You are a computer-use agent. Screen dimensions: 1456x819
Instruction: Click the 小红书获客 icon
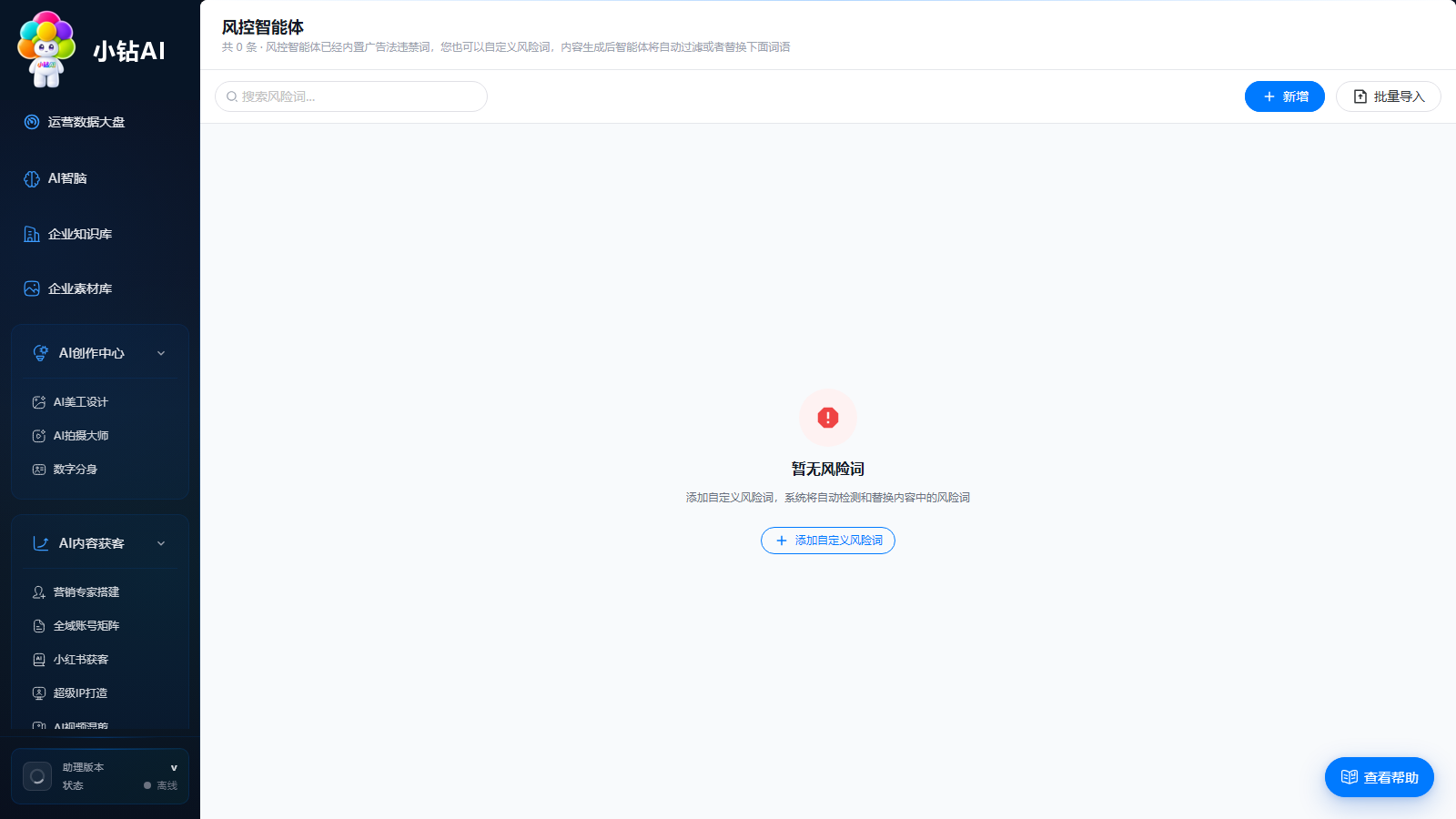39,660
